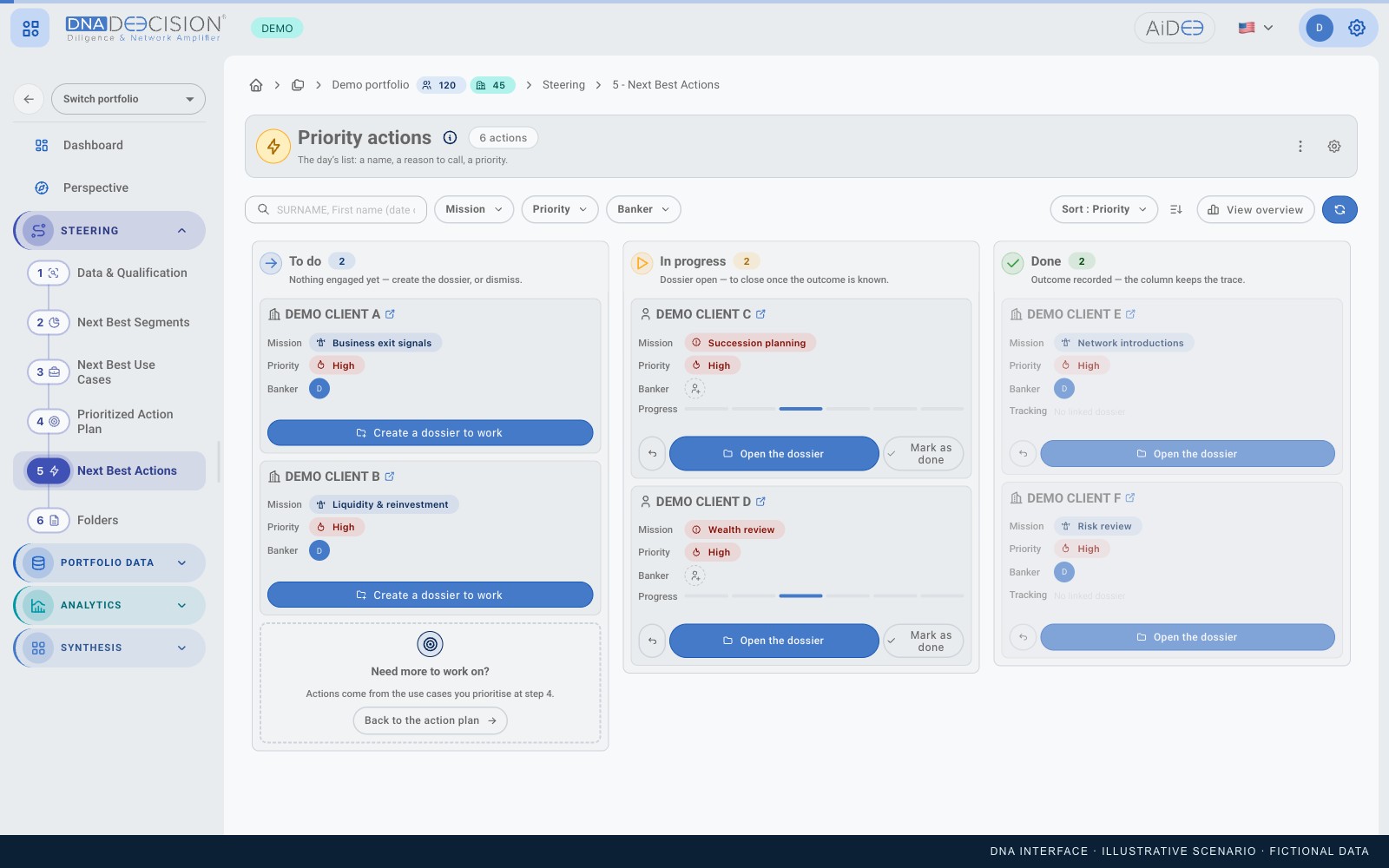Open DEMO CLIENT C external link icon
The height and width of the screenshot is (868, 1389).
tap(760, 314)
